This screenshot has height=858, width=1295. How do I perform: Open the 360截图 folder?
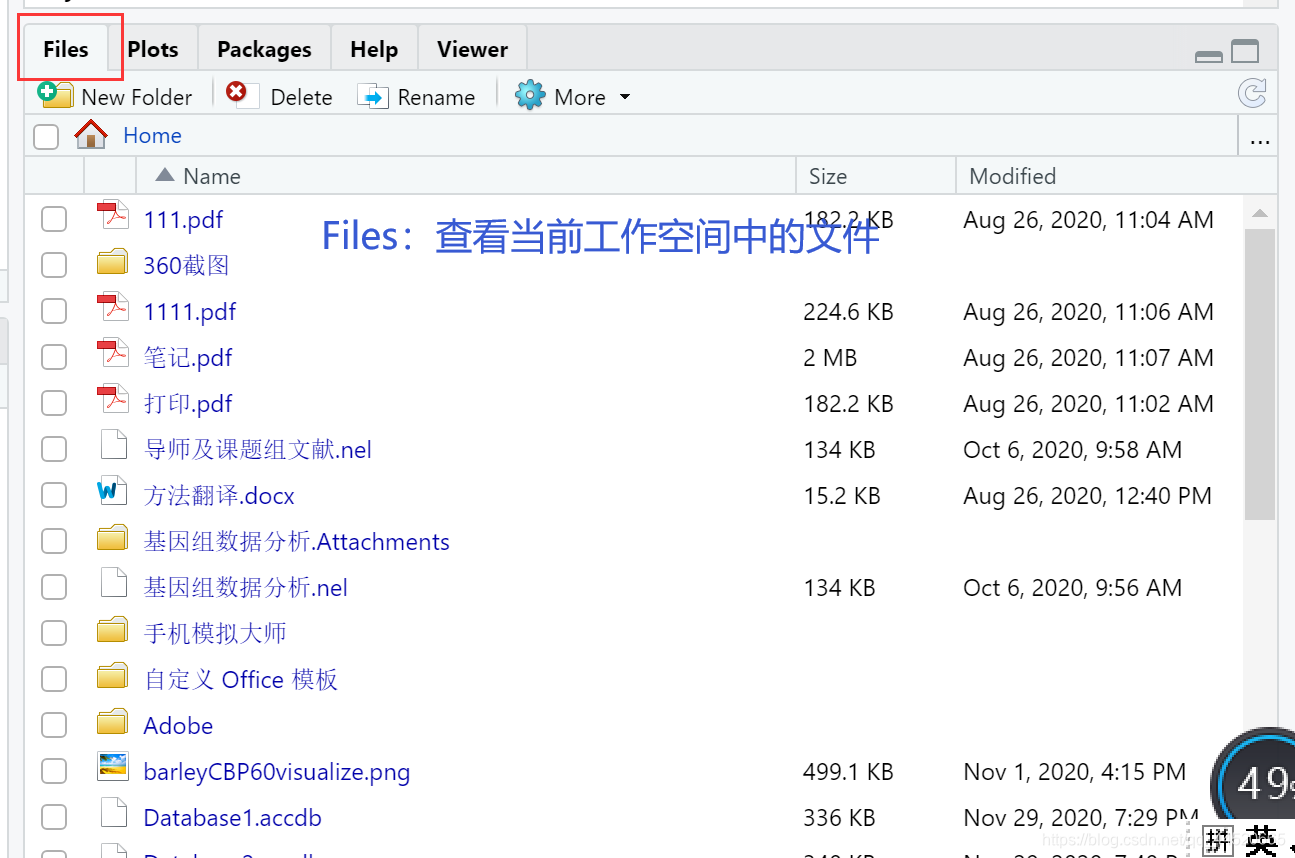pos(186,266)
